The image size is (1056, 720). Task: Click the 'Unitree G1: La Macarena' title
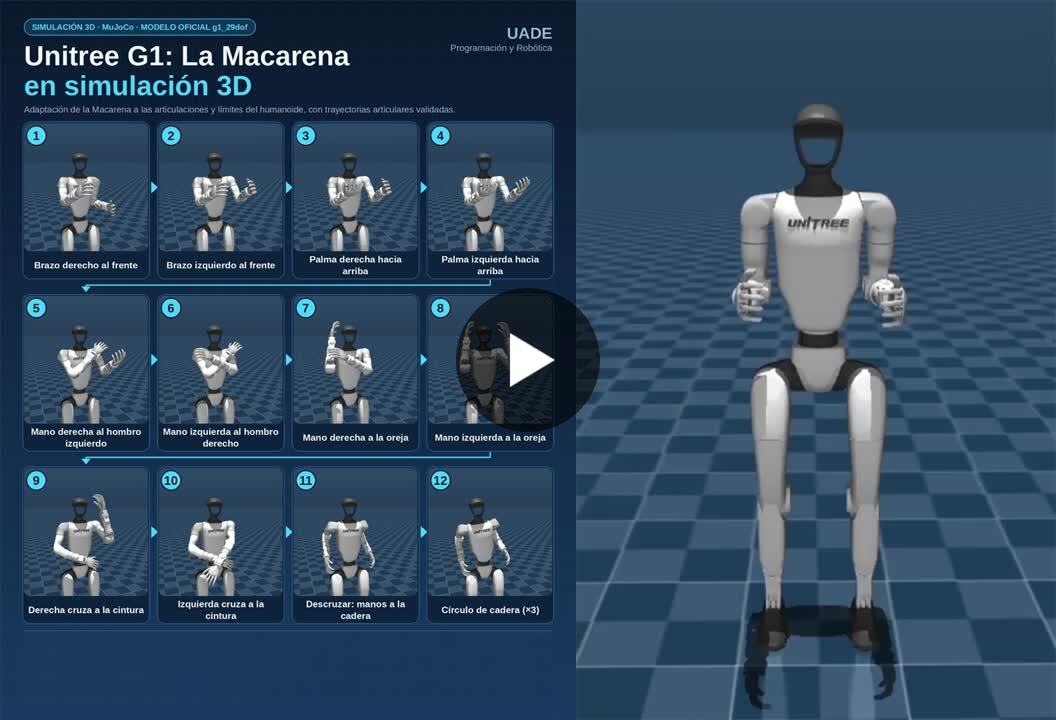click(187, 56)
